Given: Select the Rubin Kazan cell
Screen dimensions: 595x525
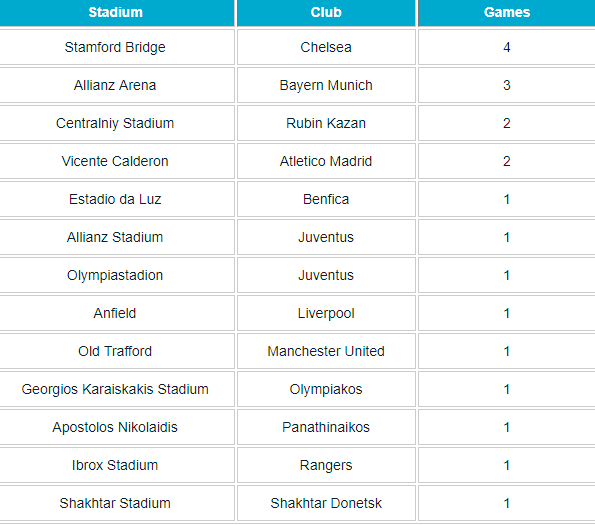Looking at the screenshot, I should click(x=326, y=123).
